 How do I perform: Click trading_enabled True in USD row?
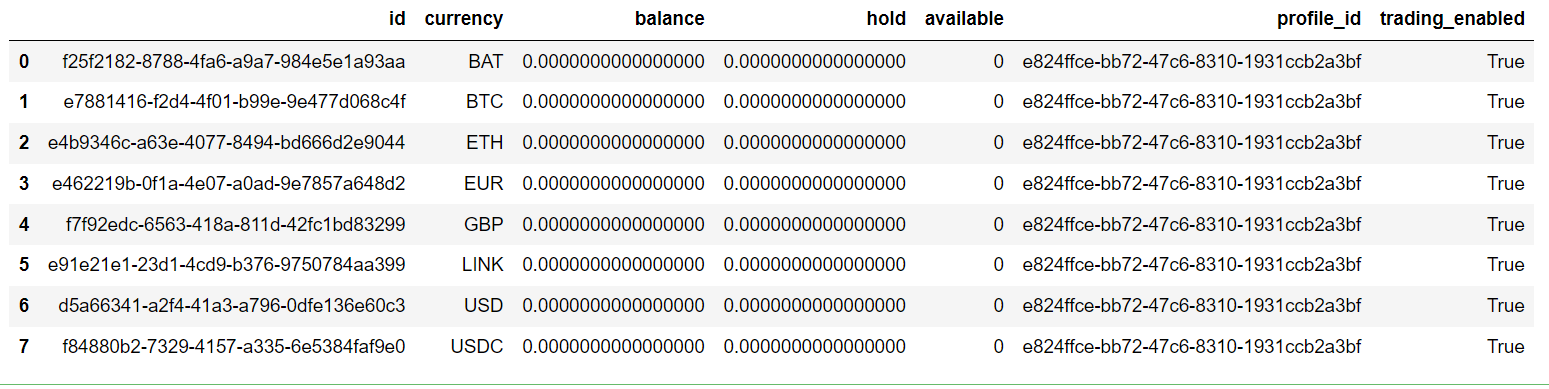(x=1505, y=306)
